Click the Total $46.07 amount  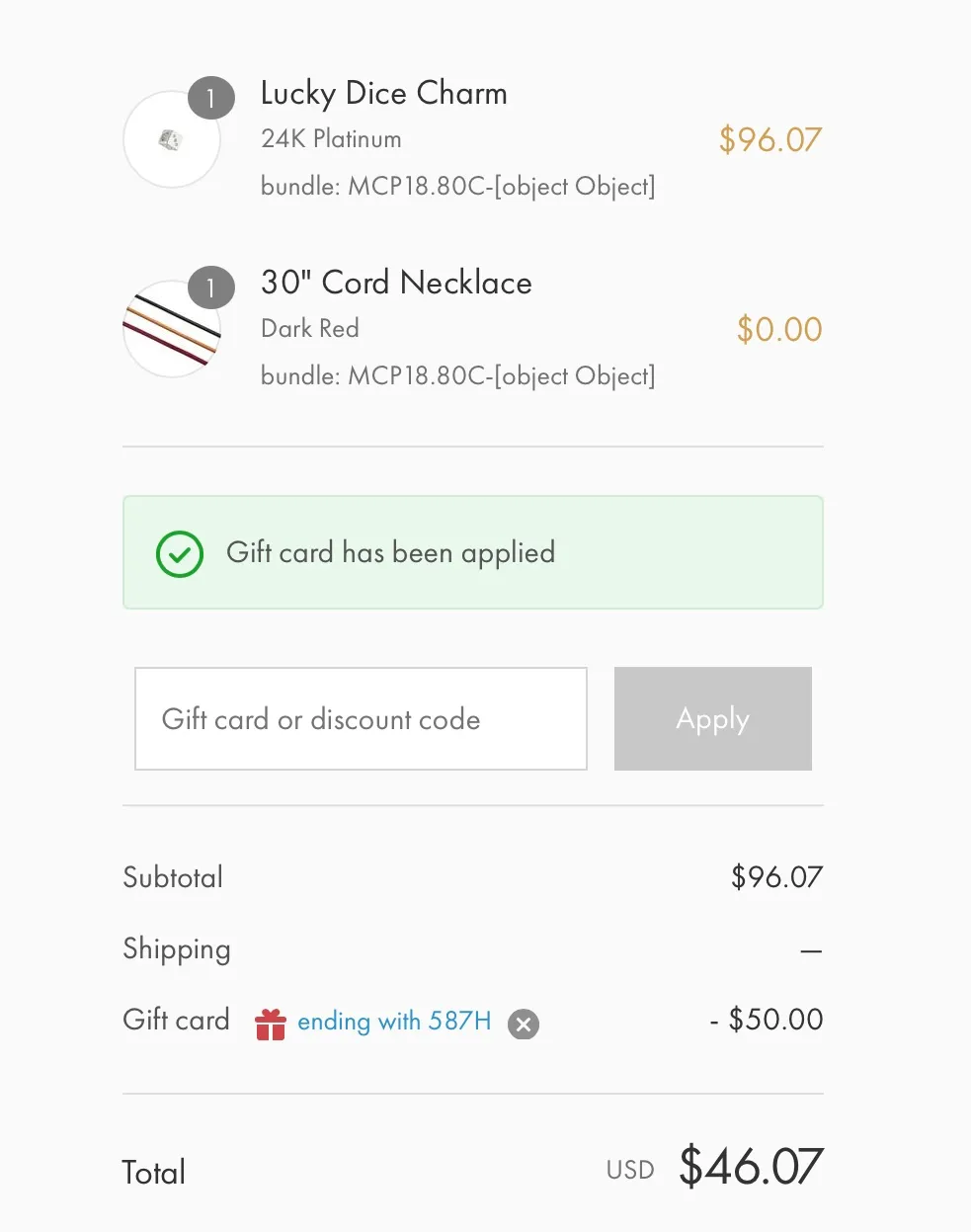click(751, 1167)
